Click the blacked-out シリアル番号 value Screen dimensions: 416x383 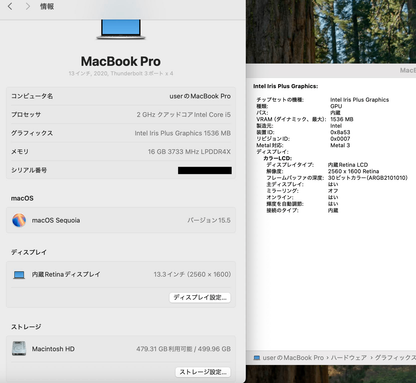[x=205, y=170]
